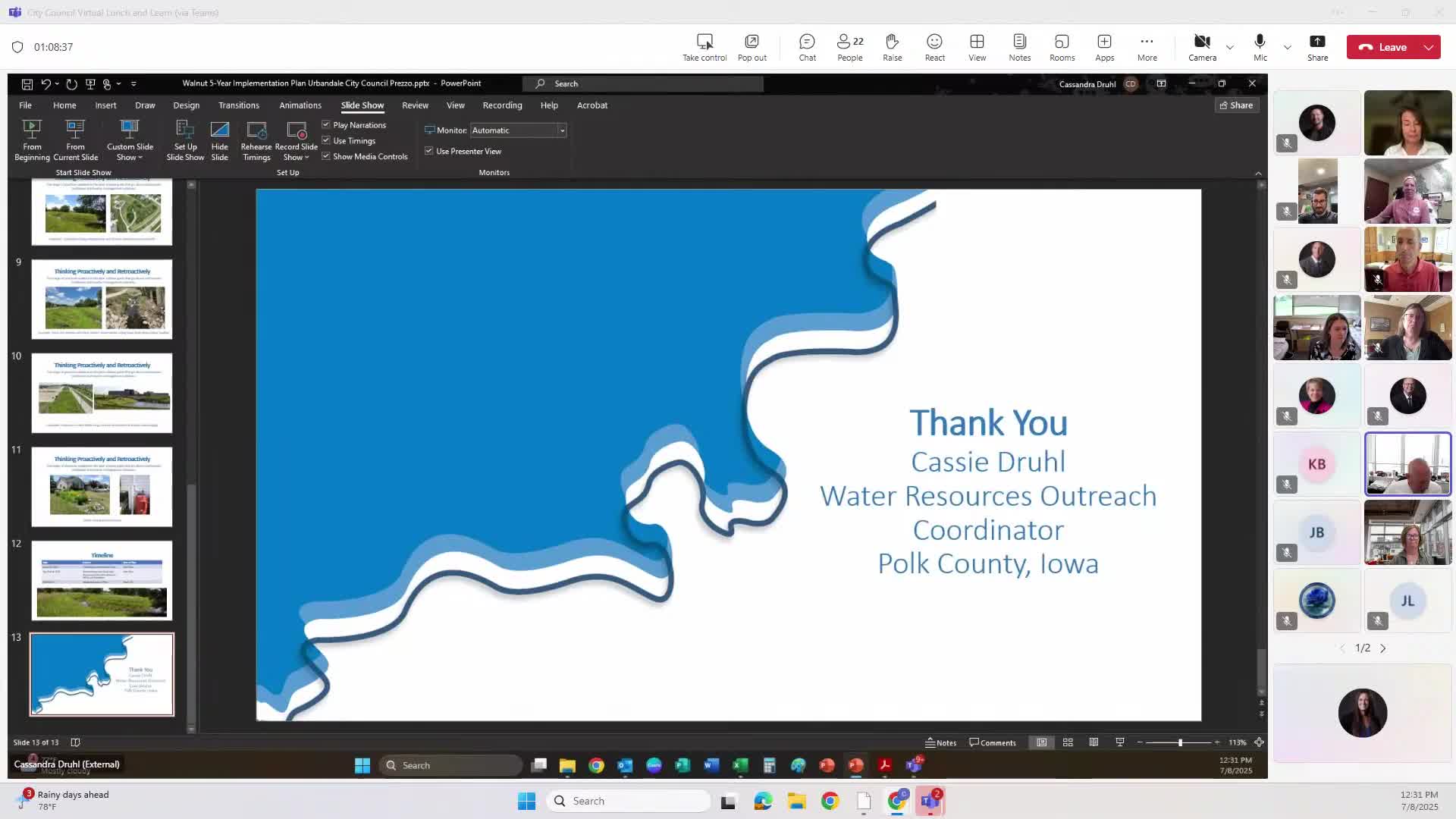Toggle Use Presenter View checkbox
Screen dimensions: 1456x819
coord(429,151)
